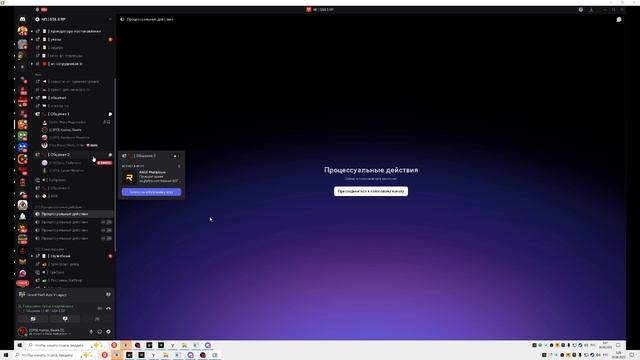
Task: Open orange server icon with selection pill
Action: (22, 124)
